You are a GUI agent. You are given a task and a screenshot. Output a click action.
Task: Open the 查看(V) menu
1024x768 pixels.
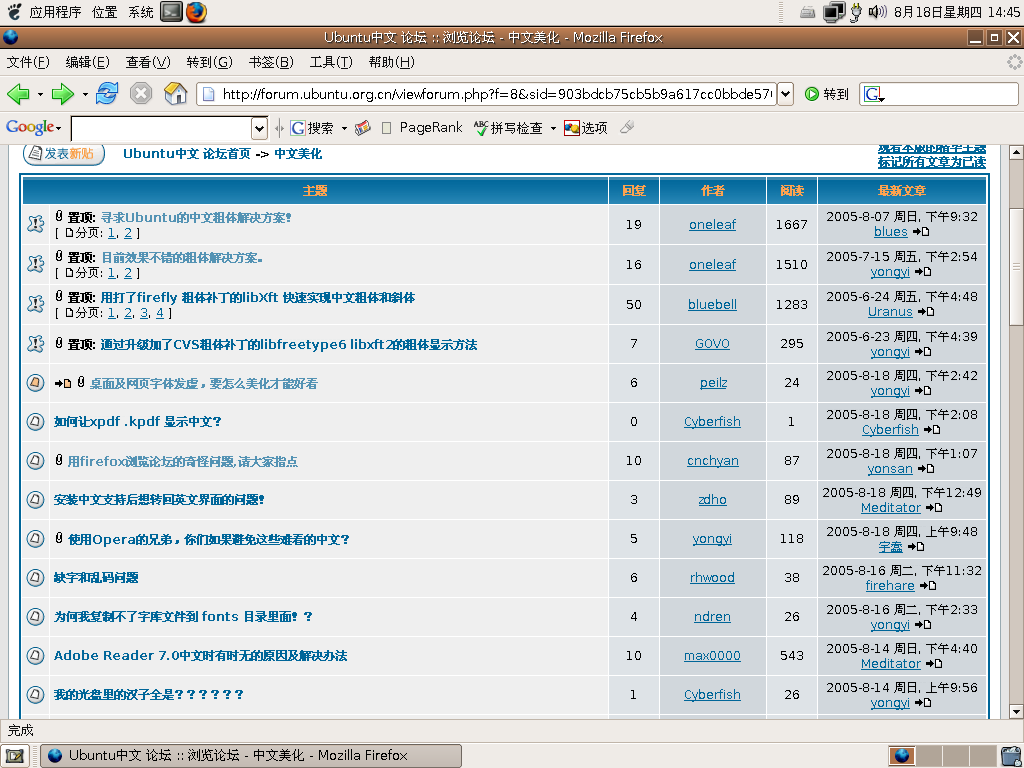pos(148,62)
